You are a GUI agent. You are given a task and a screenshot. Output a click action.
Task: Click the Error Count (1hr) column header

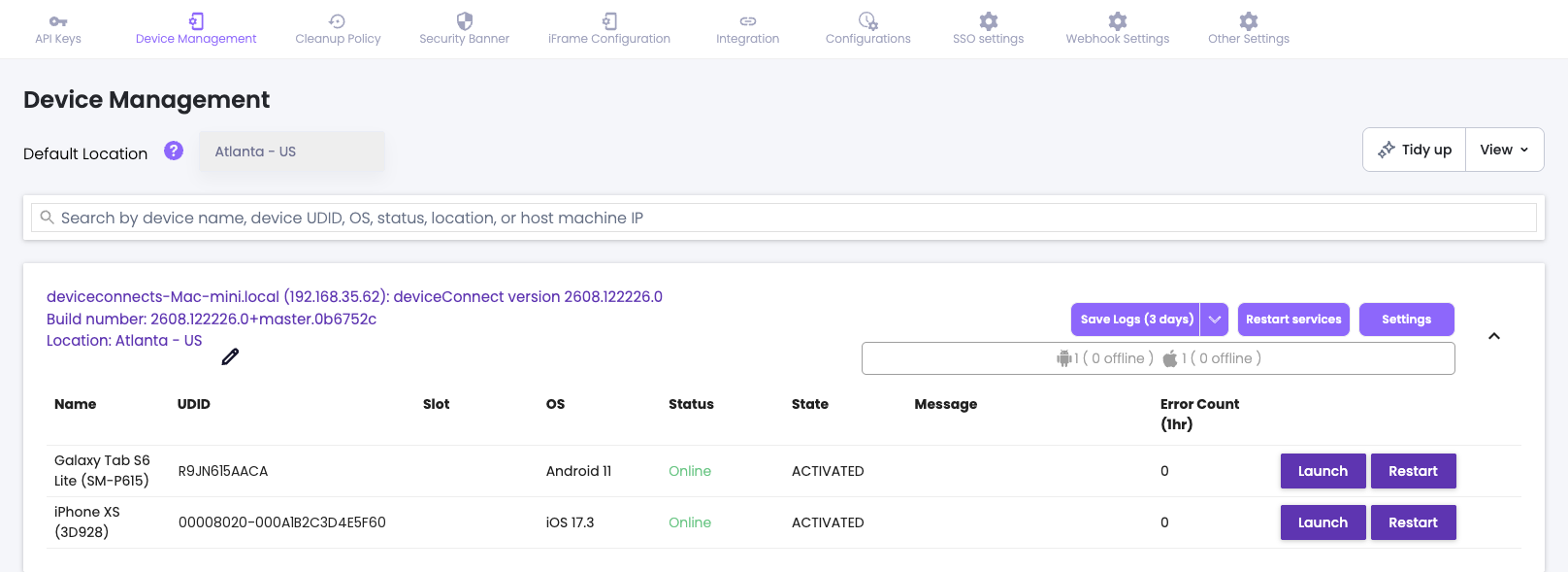(1200, 415)
